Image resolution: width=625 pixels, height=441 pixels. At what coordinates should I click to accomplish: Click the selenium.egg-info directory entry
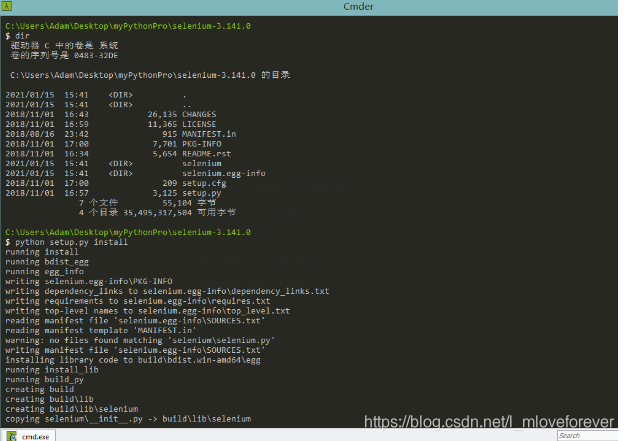point(224,173)
